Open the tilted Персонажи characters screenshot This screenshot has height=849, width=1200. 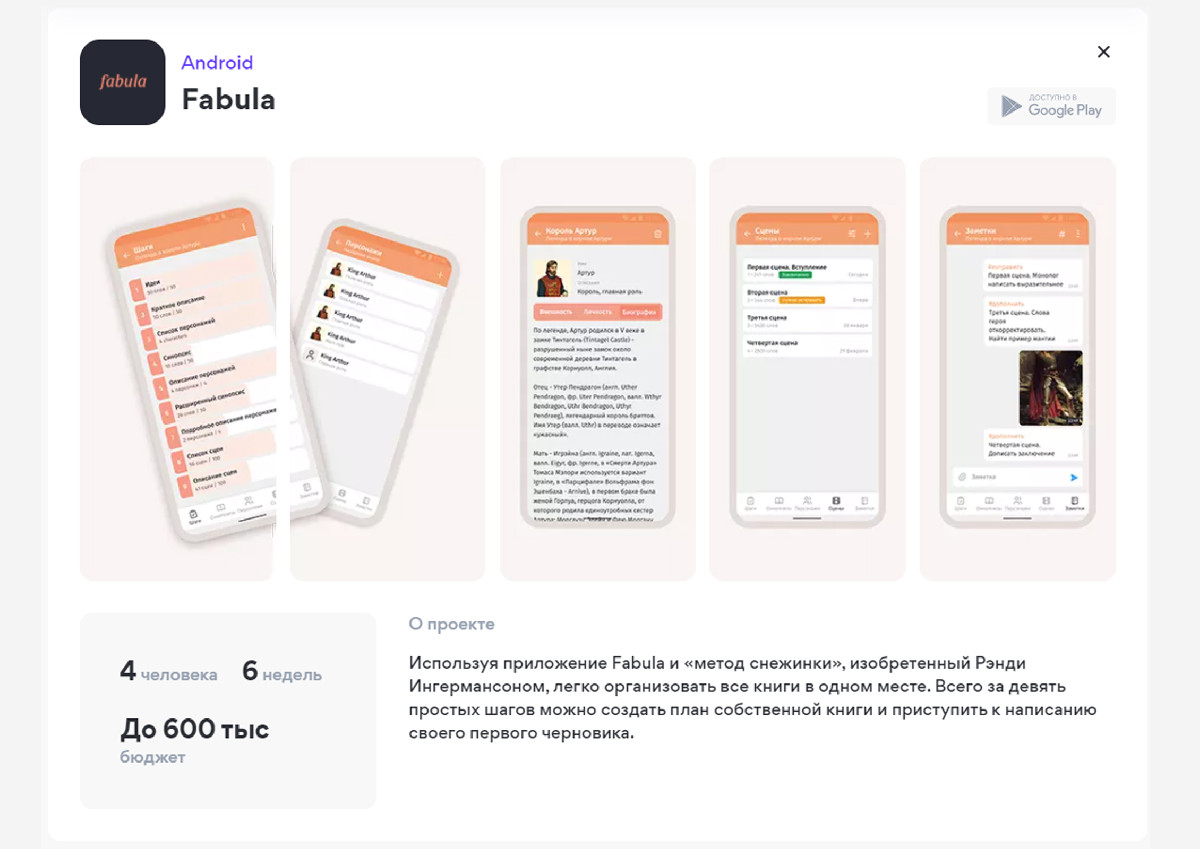388,369
